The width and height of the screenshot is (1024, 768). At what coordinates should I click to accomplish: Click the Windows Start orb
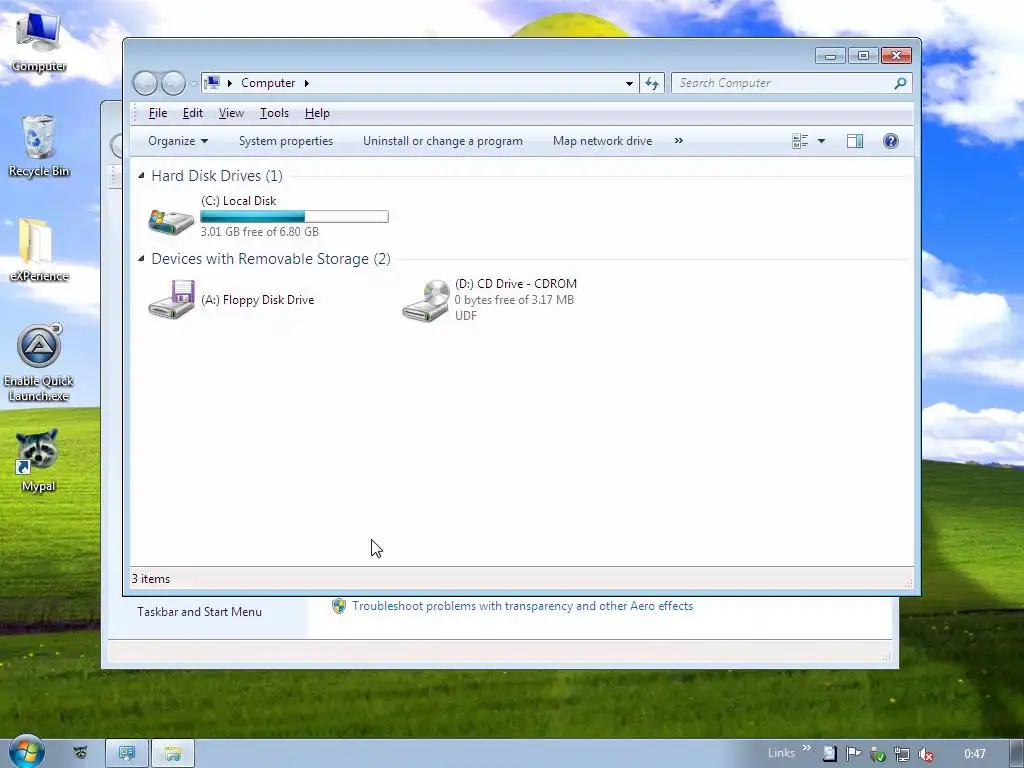[26, 752]
